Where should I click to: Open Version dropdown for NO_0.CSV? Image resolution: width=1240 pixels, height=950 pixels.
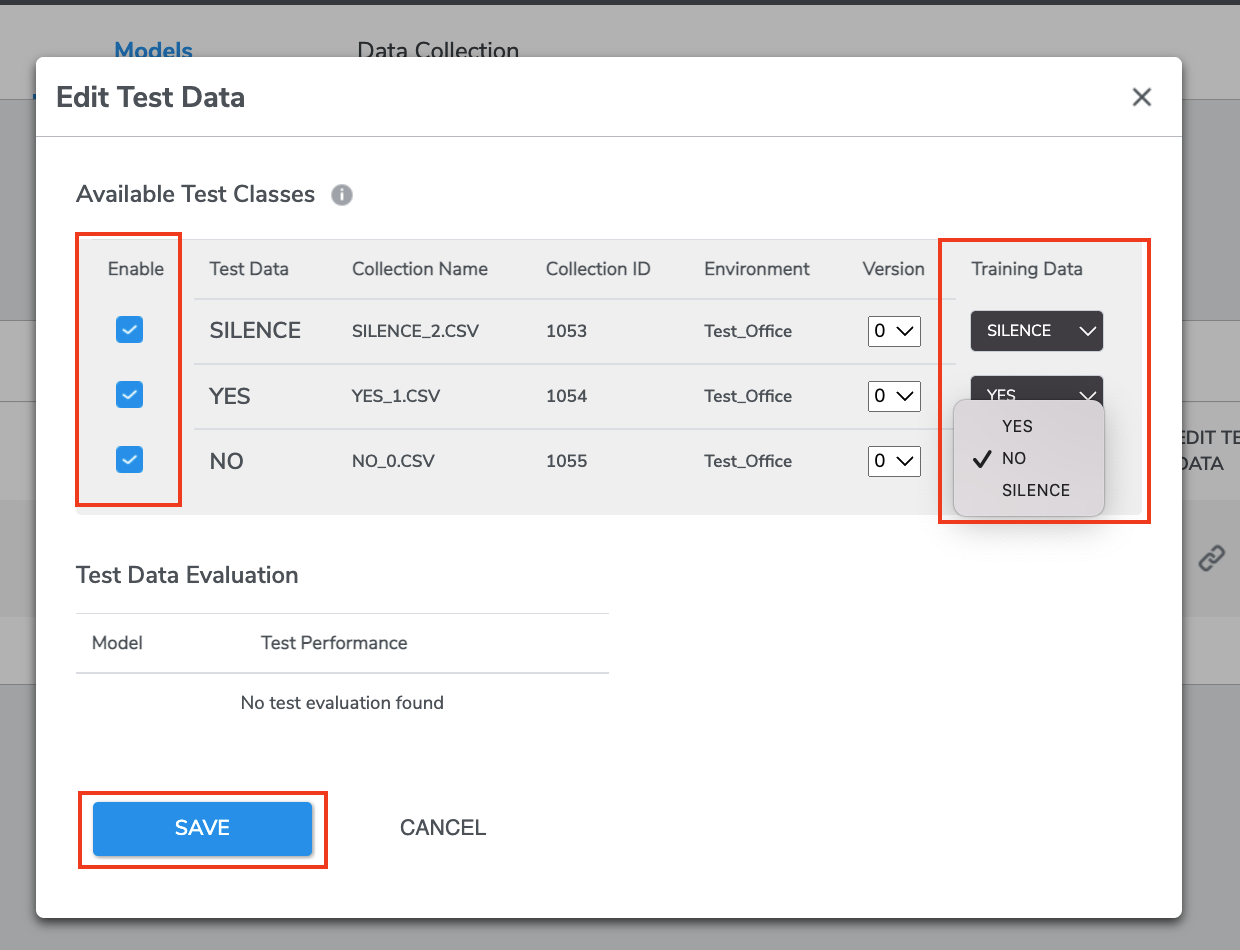pyautogui.click(x=893, y=461)
